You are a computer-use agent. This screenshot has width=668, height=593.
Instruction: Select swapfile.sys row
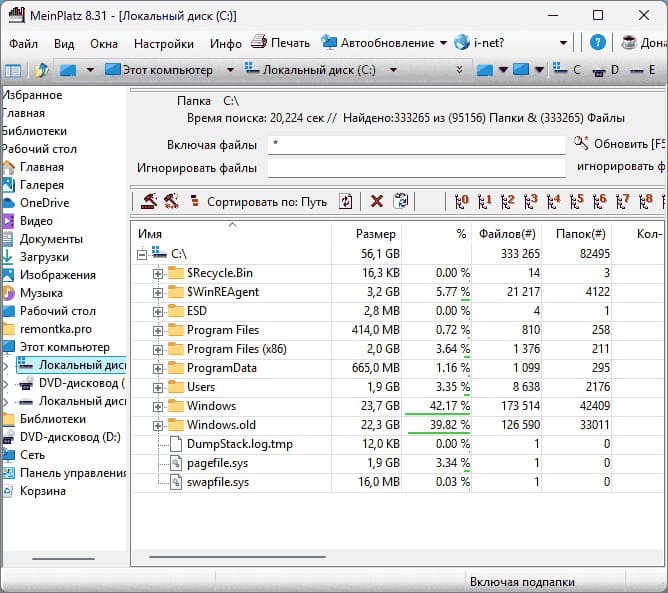(398, 482)
